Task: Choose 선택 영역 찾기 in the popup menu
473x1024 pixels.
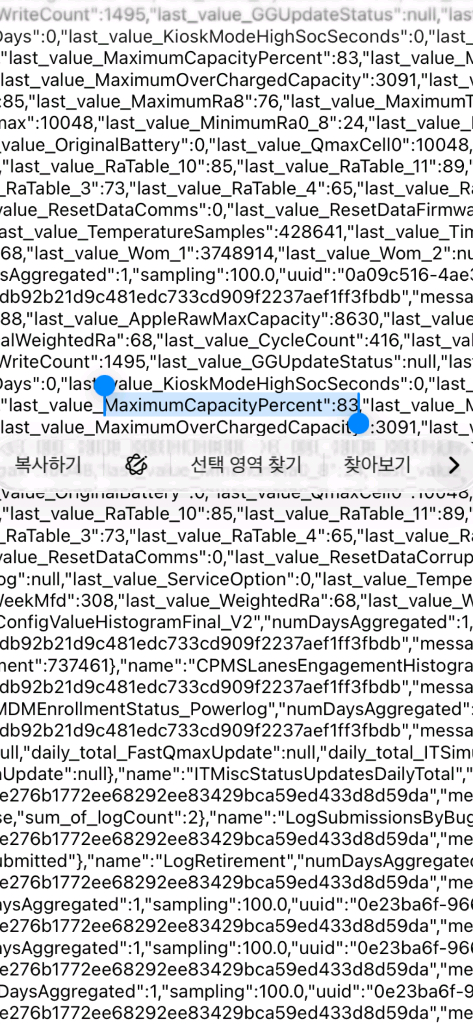Action: (x=246, y=465)
